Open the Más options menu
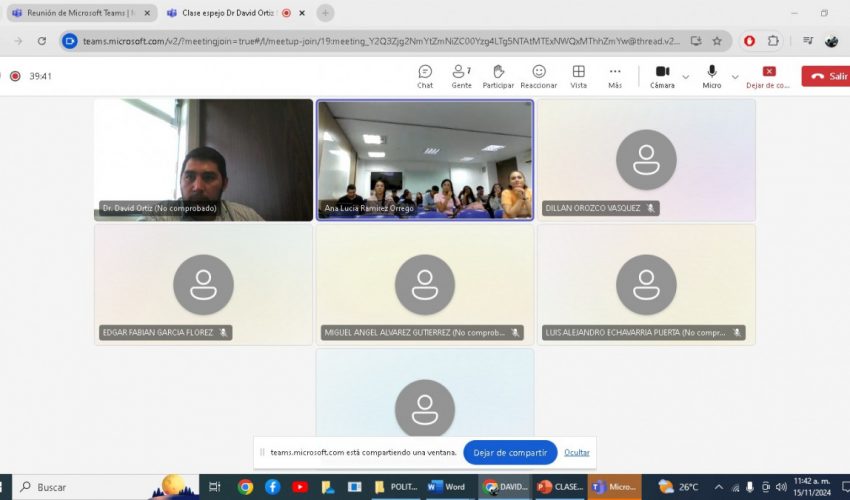 [x=615, y=76]
